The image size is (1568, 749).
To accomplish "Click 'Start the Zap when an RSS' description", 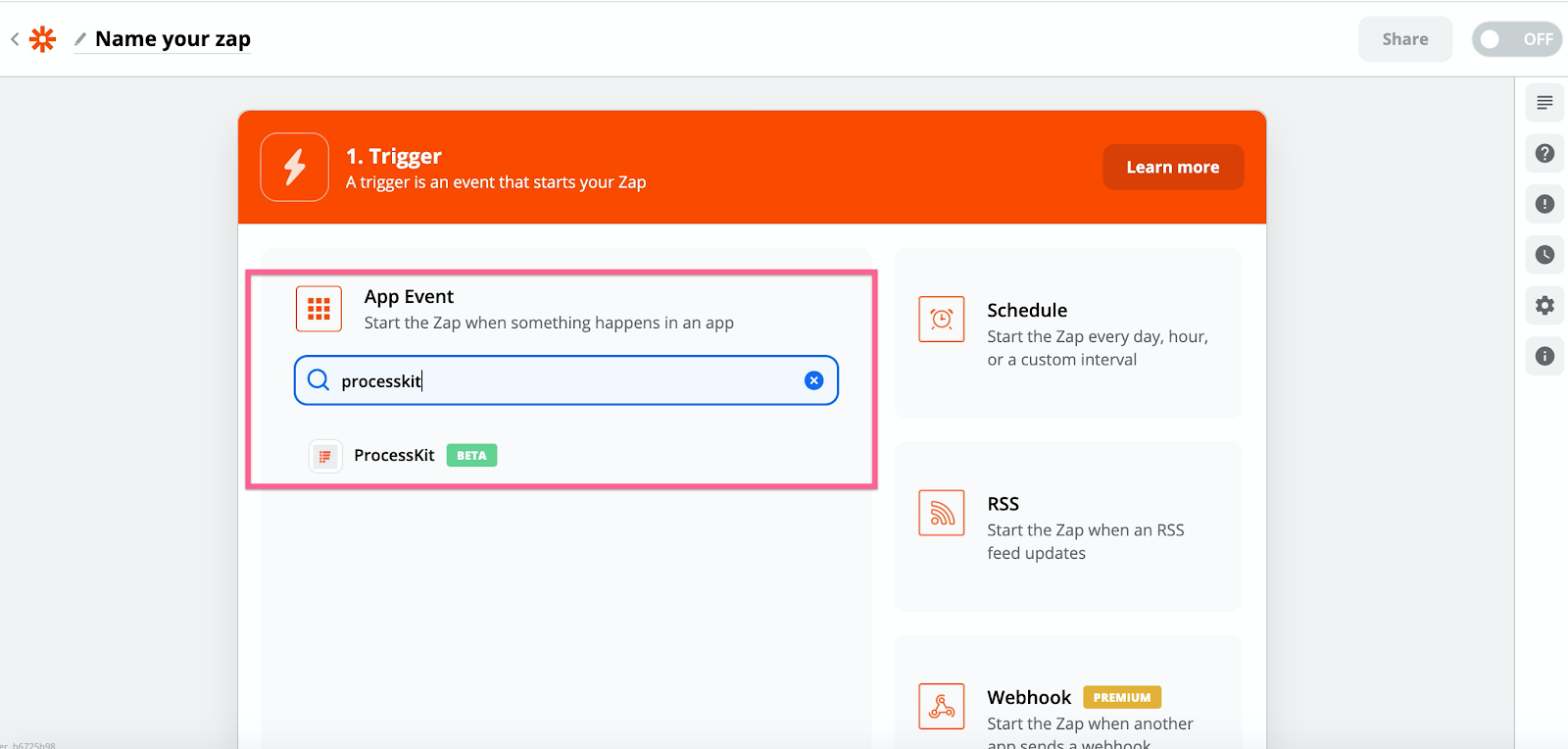I will click(x=1086, y=541).
